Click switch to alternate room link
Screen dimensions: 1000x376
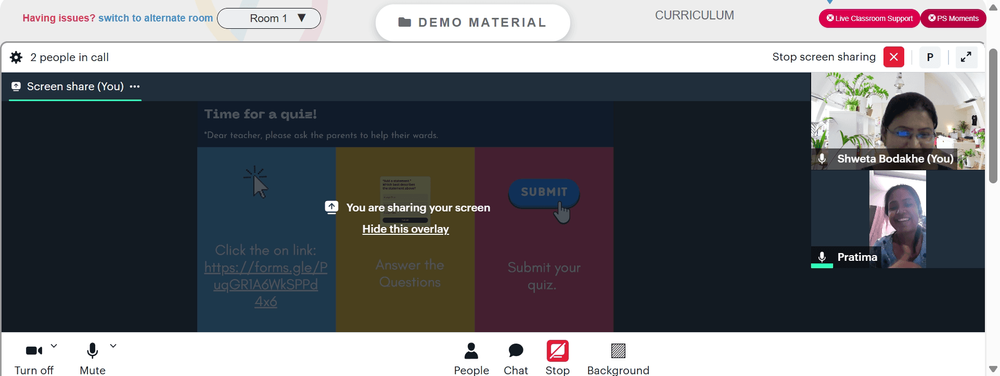point(156,18)
